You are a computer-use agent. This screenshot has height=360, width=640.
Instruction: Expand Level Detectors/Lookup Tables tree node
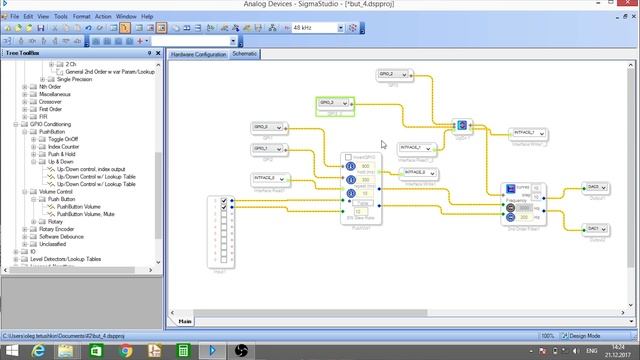tap(16, 259)
